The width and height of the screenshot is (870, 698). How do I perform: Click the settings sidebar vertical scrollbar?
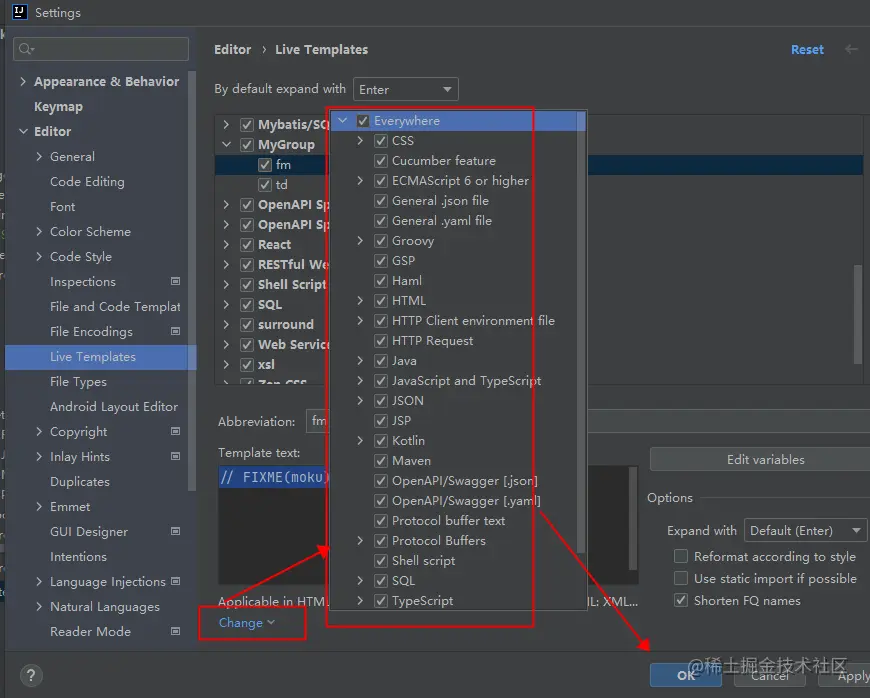(192, 281)
